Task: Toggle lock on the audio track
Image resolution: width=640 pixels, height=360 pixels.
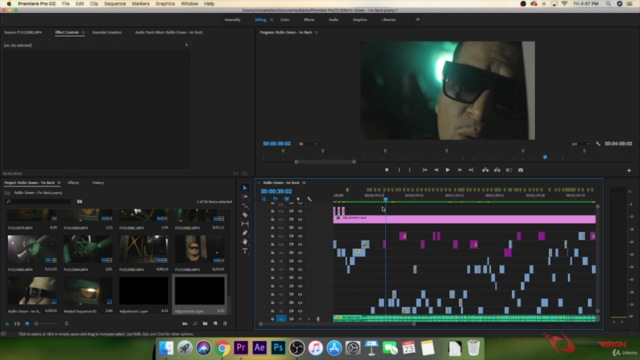Action: pos(272,319)
